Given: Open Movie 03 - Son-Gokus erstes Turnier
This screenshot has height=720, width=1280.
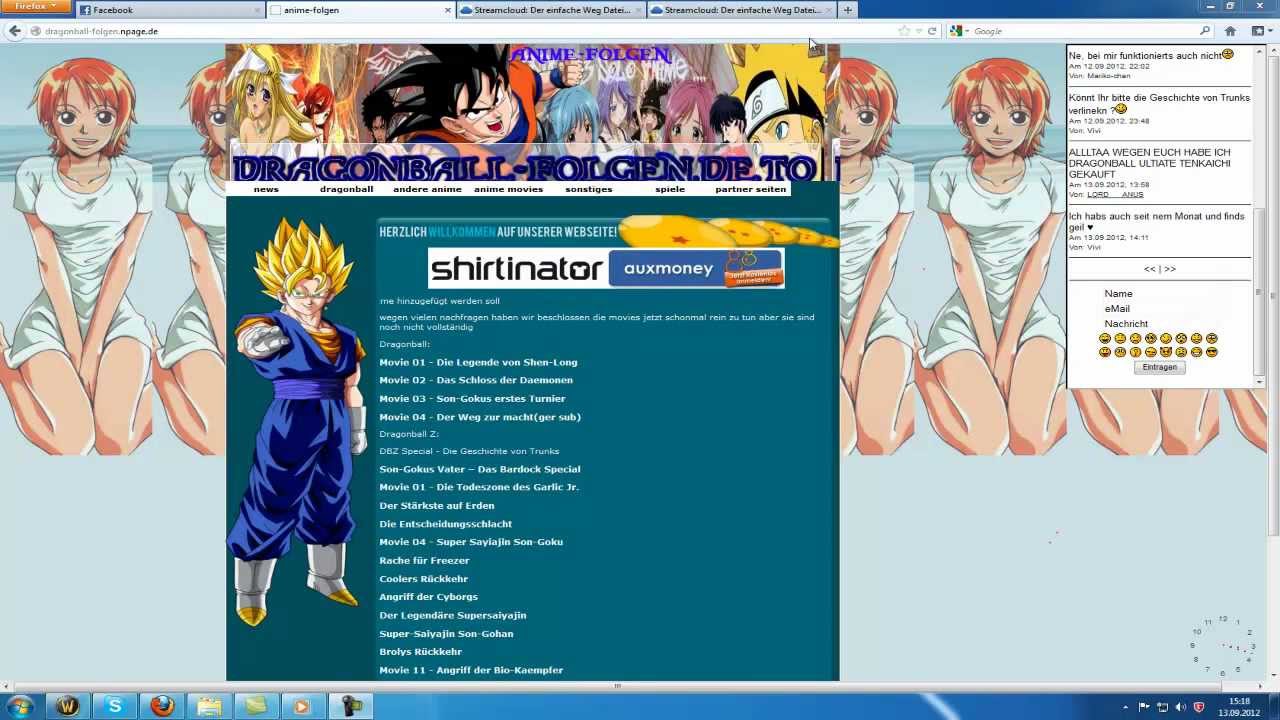Looking at the screenshot, I should pos(472,398).
